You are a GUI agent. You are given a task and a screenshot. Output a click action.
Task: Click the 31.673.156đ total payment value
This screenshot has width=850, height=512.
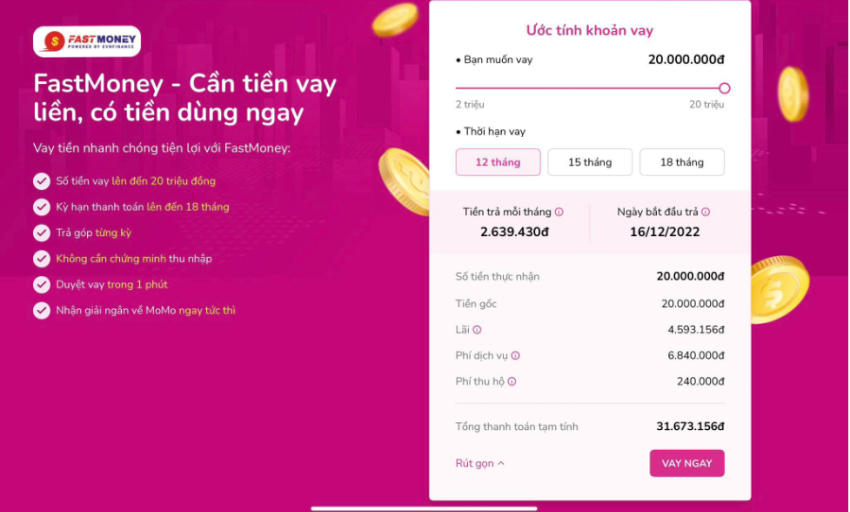(x=690, y=427)
